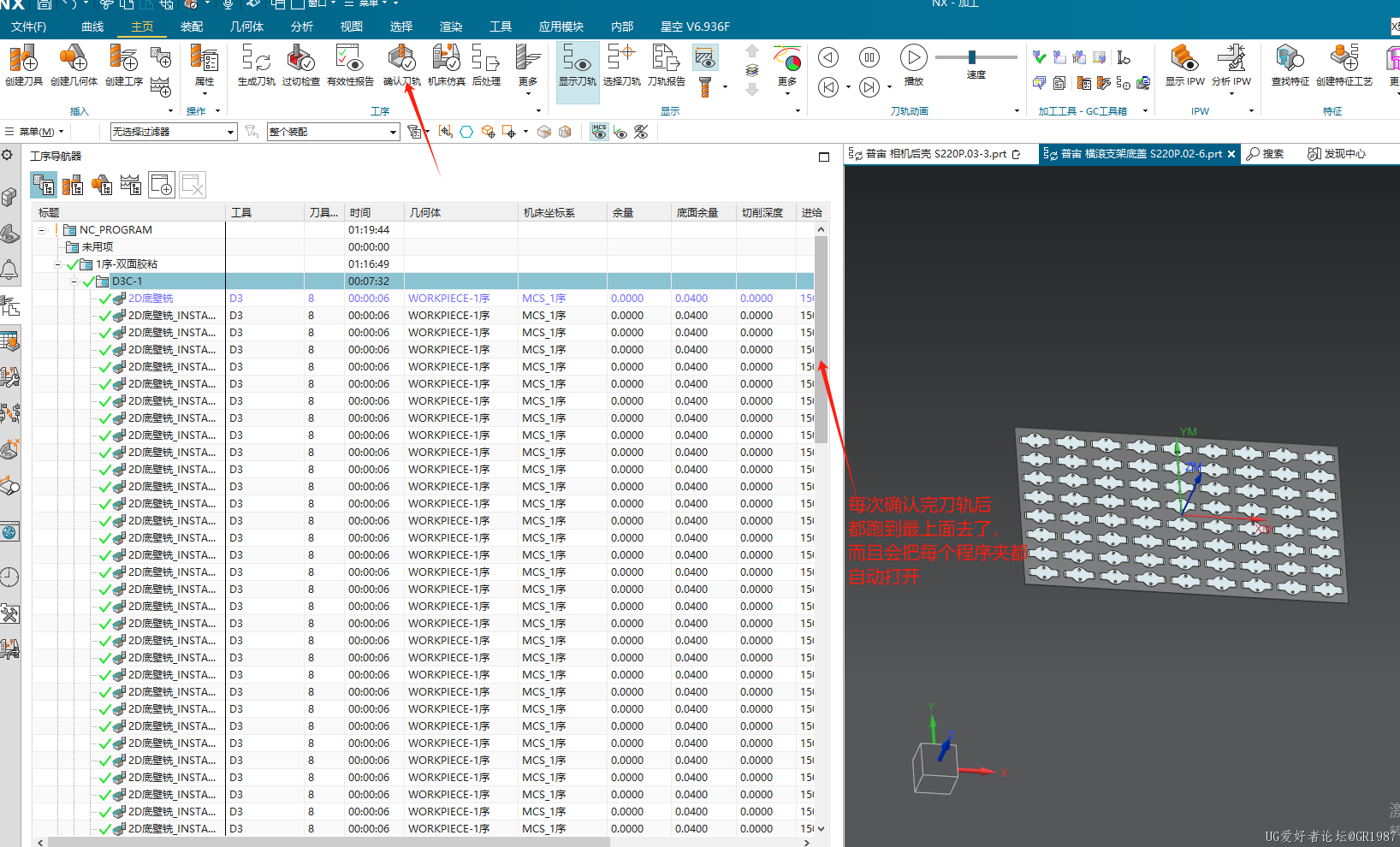The height and width of the screenshot is (847, 1400).
Task: Open the 发现中心 discovery center
Action: (x=1337, y=154)
